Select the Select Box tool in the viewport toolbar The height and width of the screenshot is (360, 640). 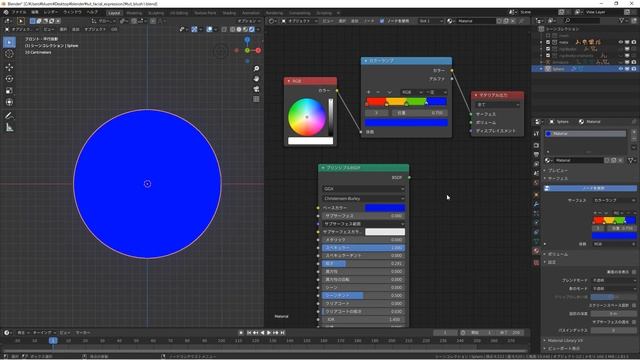coord(9,42)
